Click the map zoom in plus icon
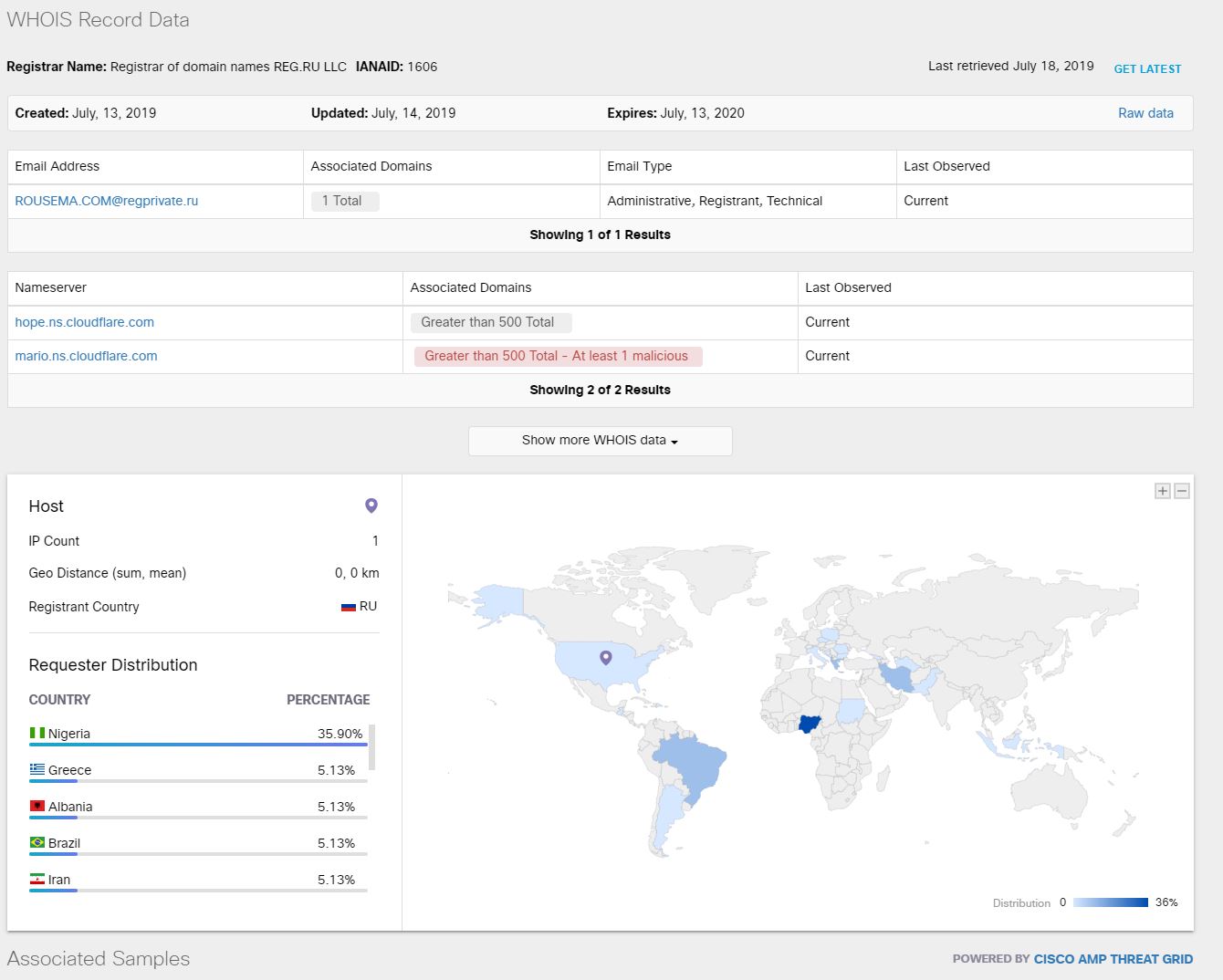Screen dimensions: 1223x980 coord(1162,491)
